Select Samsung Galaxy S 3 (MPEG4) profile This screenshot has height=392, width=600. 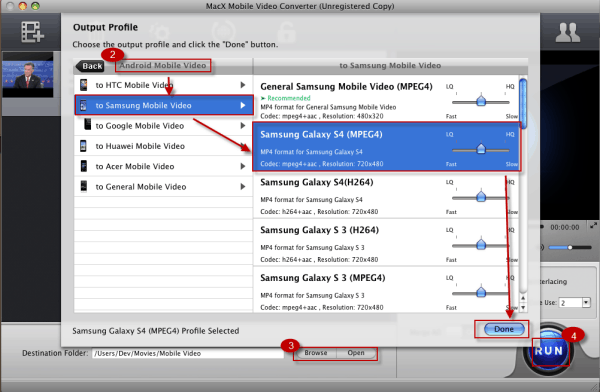coord(386,290)
